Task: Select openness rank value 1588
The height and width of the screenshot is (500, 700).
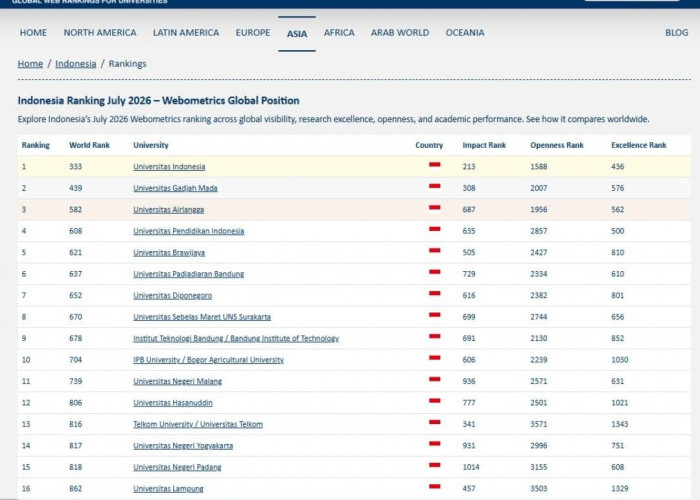Action: tap(539, 167)
